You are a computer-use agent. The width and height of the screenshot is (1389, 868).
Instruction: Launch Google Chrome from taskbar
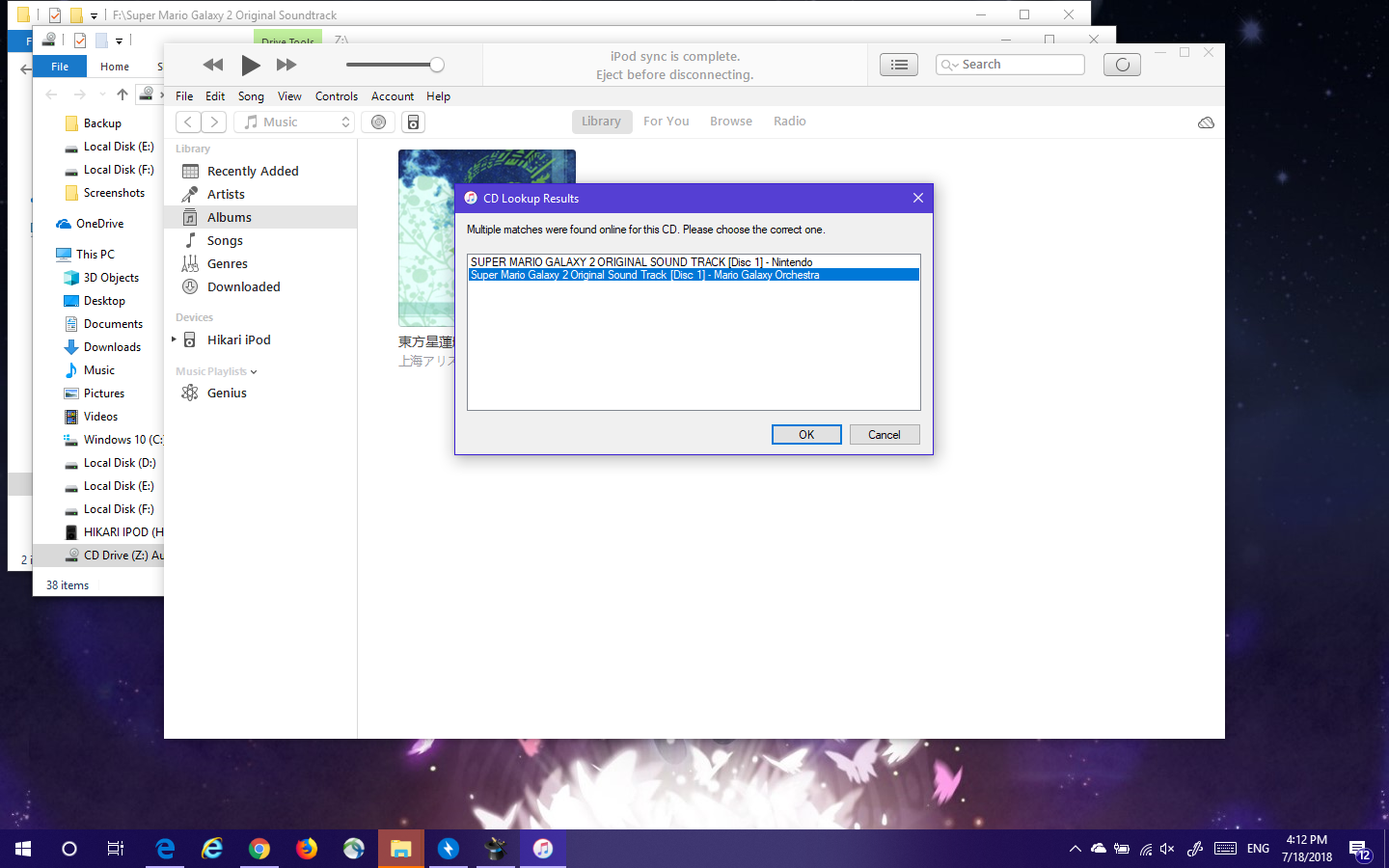(259, 849)
